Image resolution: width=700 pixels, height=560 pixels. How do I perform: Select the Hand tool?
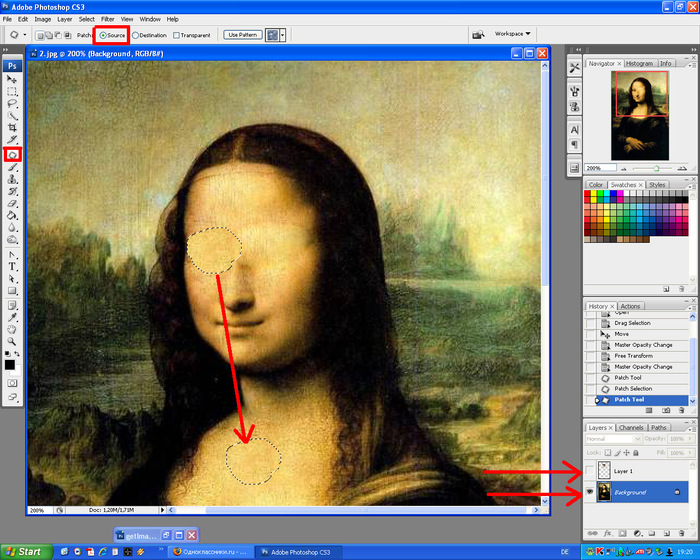click(12, 330)
